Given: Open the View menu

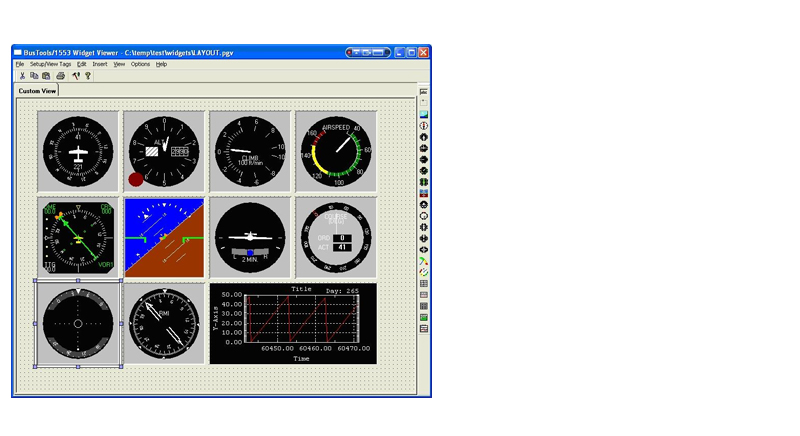Looking at the screenshot, I should [119, 64].
